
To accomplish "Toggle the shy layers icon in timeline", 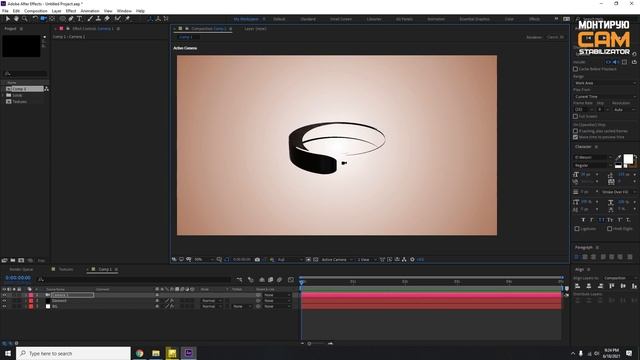I will click(262, 280).
